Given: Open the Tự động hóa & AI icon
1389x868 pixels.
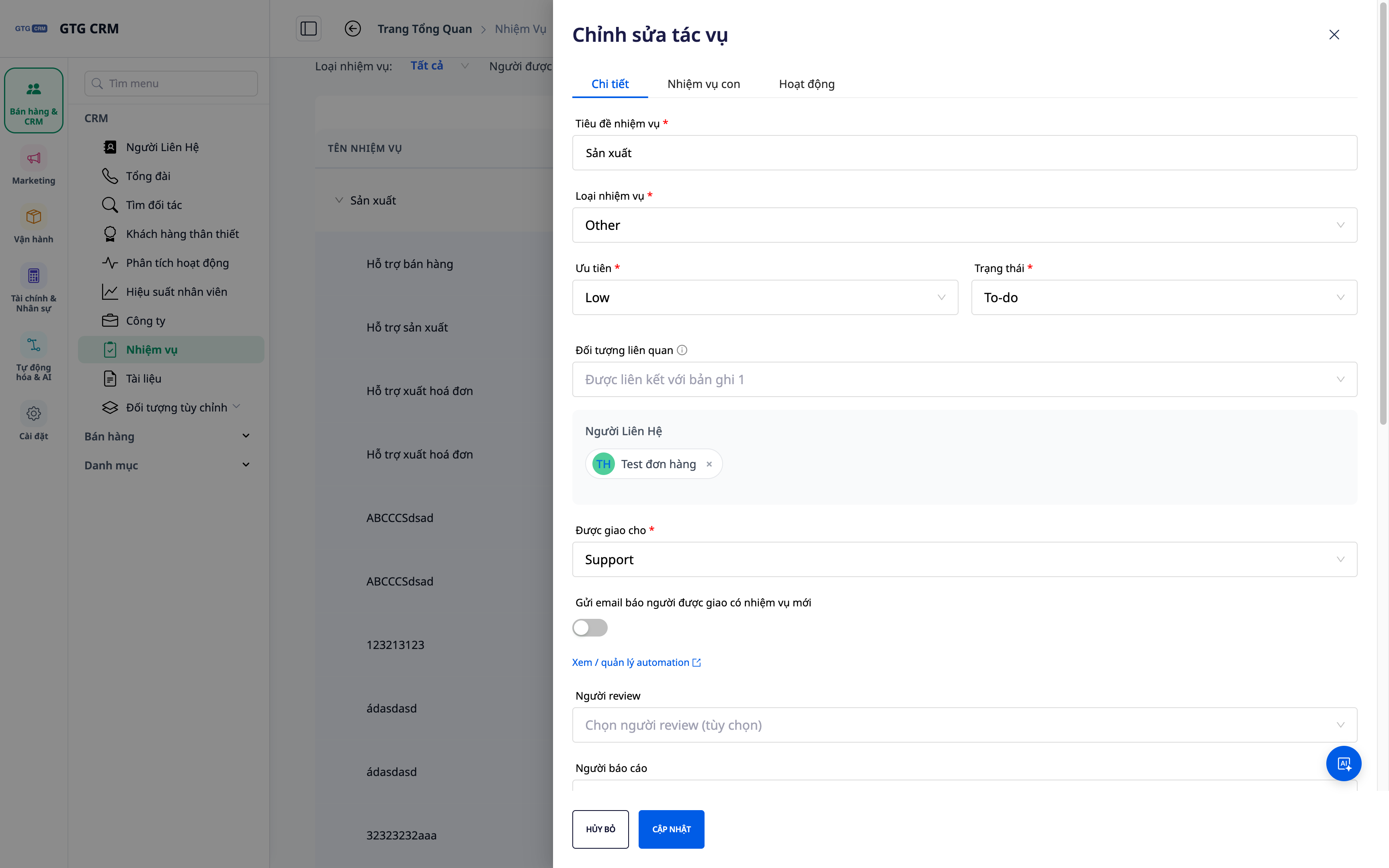Looking at the screenshot, I should tap(33, 345).
